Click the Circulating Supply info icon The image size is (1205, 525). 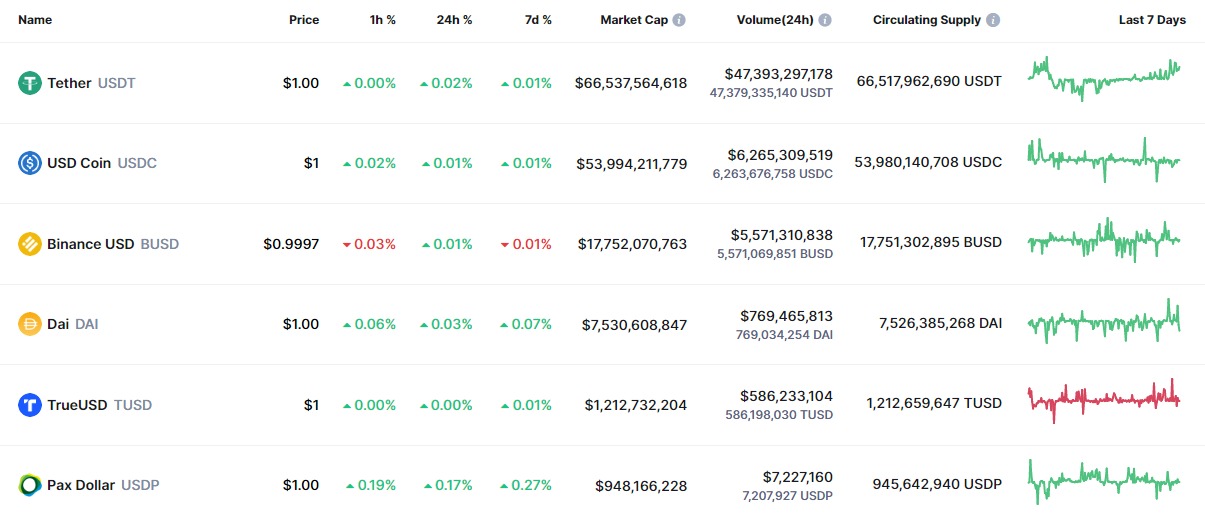pos(993,20)
